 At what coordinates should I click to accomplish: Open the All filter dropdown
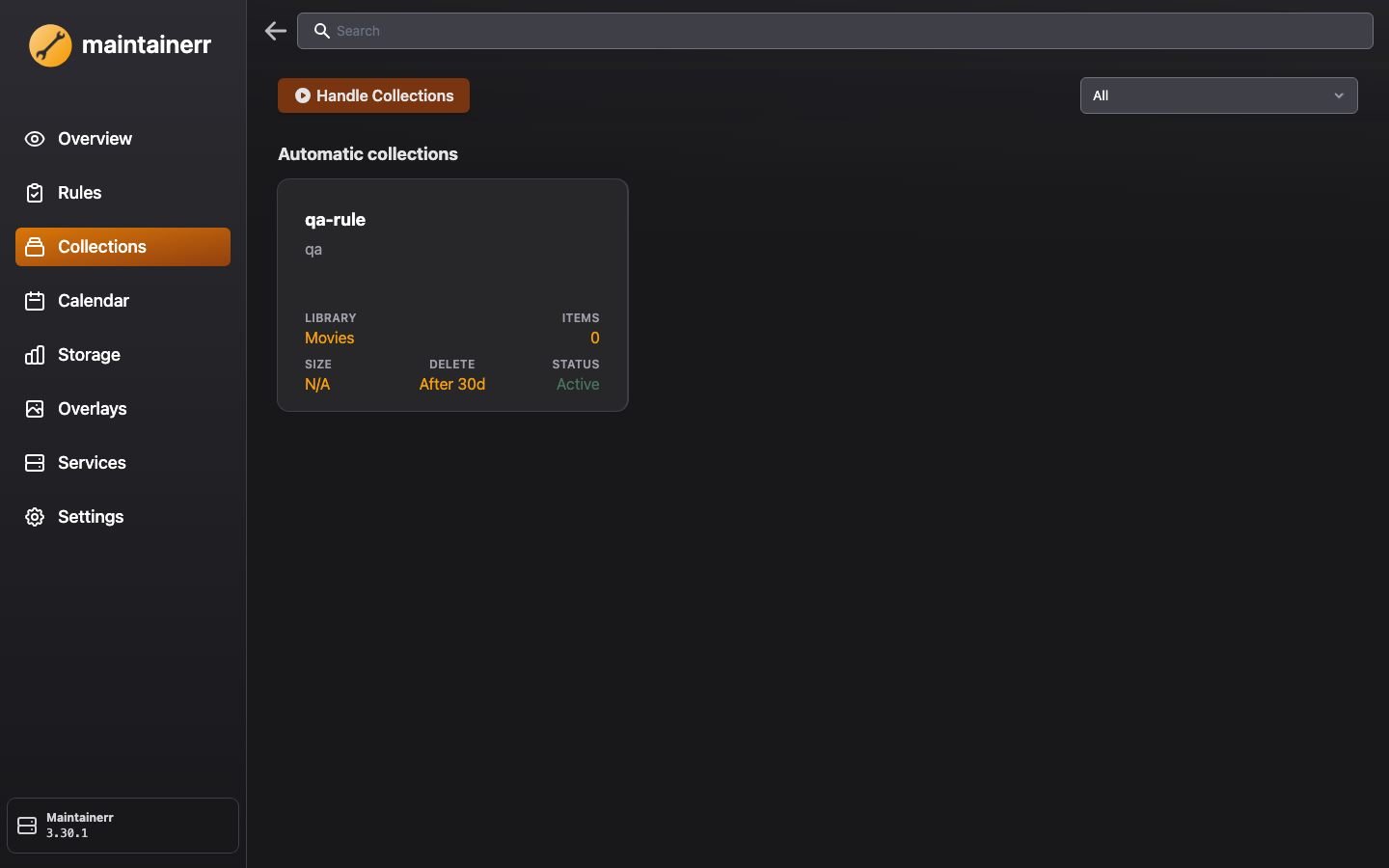(1218, 95)
